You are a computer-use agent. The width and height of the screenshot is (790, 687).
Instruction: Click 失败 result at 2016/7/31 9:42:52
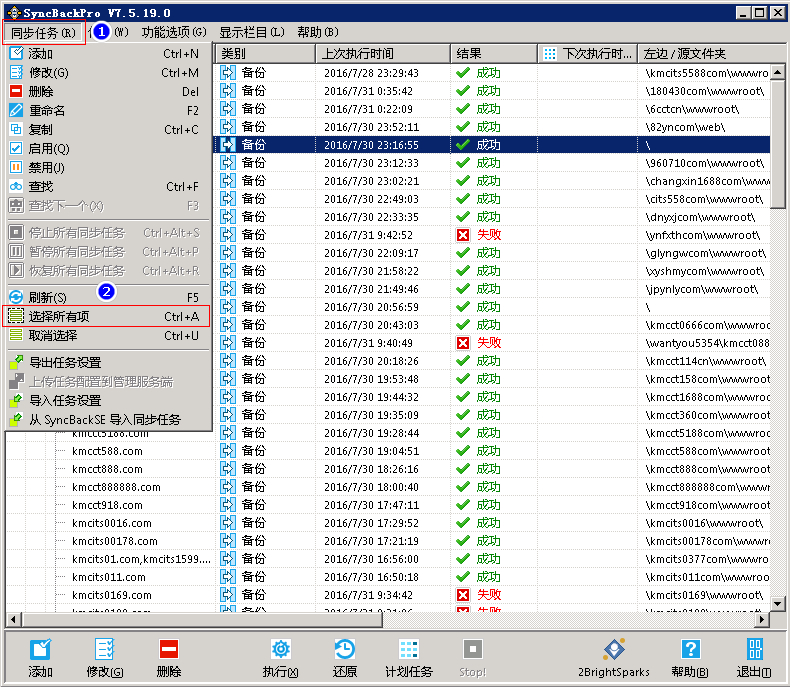click(x=489, y=235)
